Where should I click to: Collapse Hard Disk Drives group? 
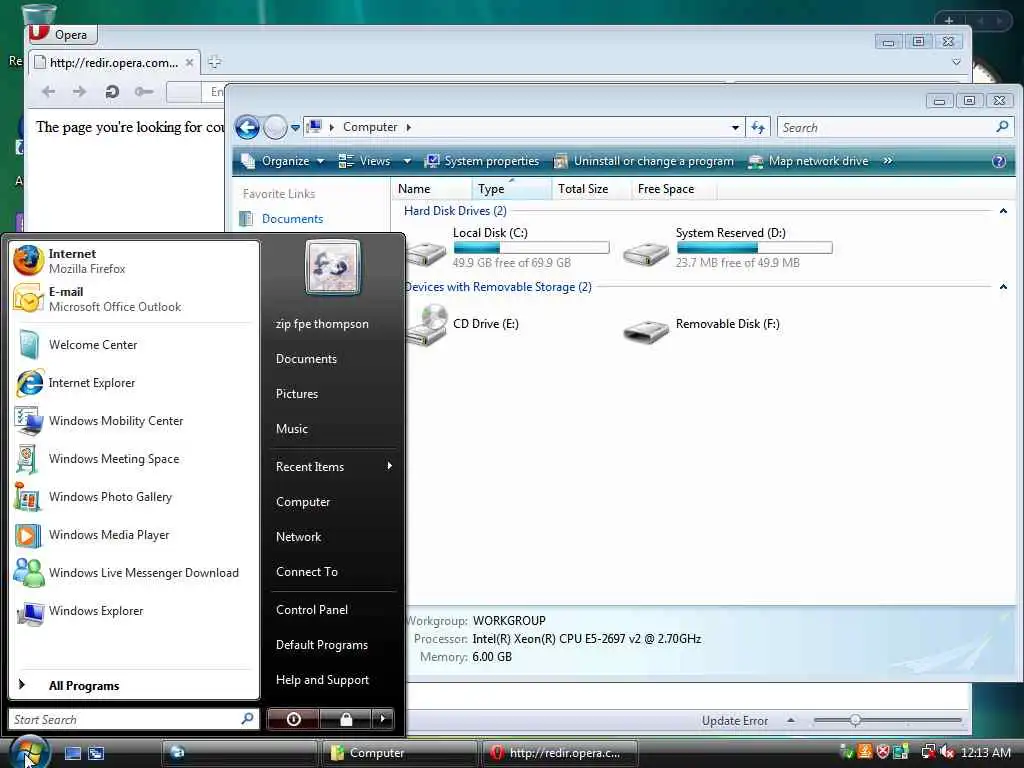coord(1003,211)
